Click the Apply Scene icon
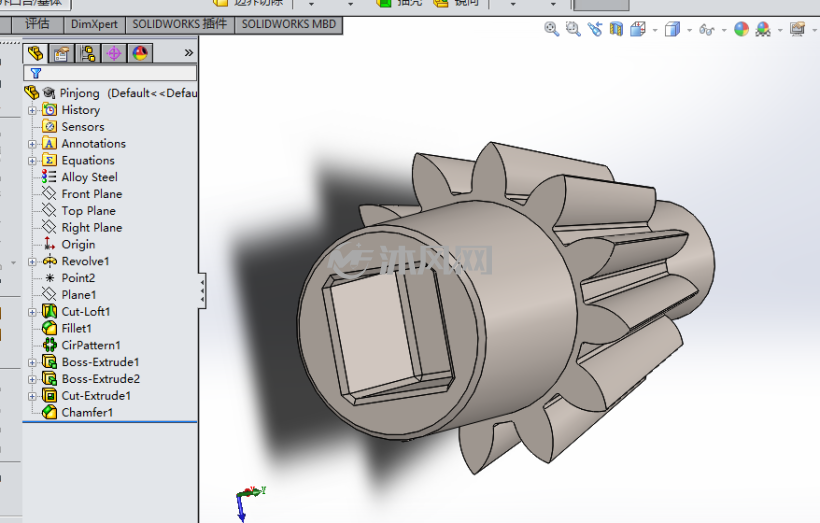Viewport: 820px width, 523px height. point(764,29)
